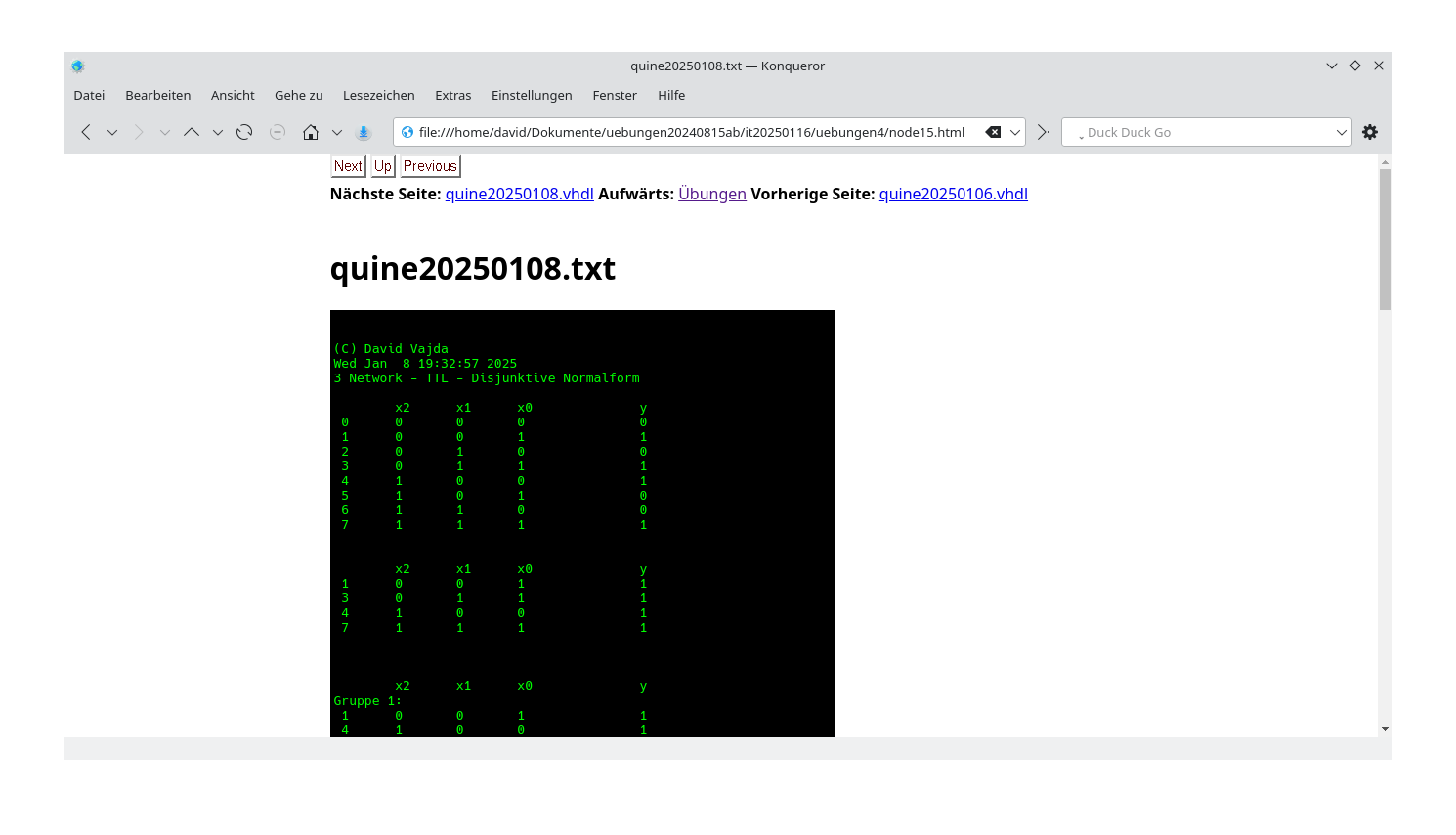Open the Home page icon

[x=309, y=132]
